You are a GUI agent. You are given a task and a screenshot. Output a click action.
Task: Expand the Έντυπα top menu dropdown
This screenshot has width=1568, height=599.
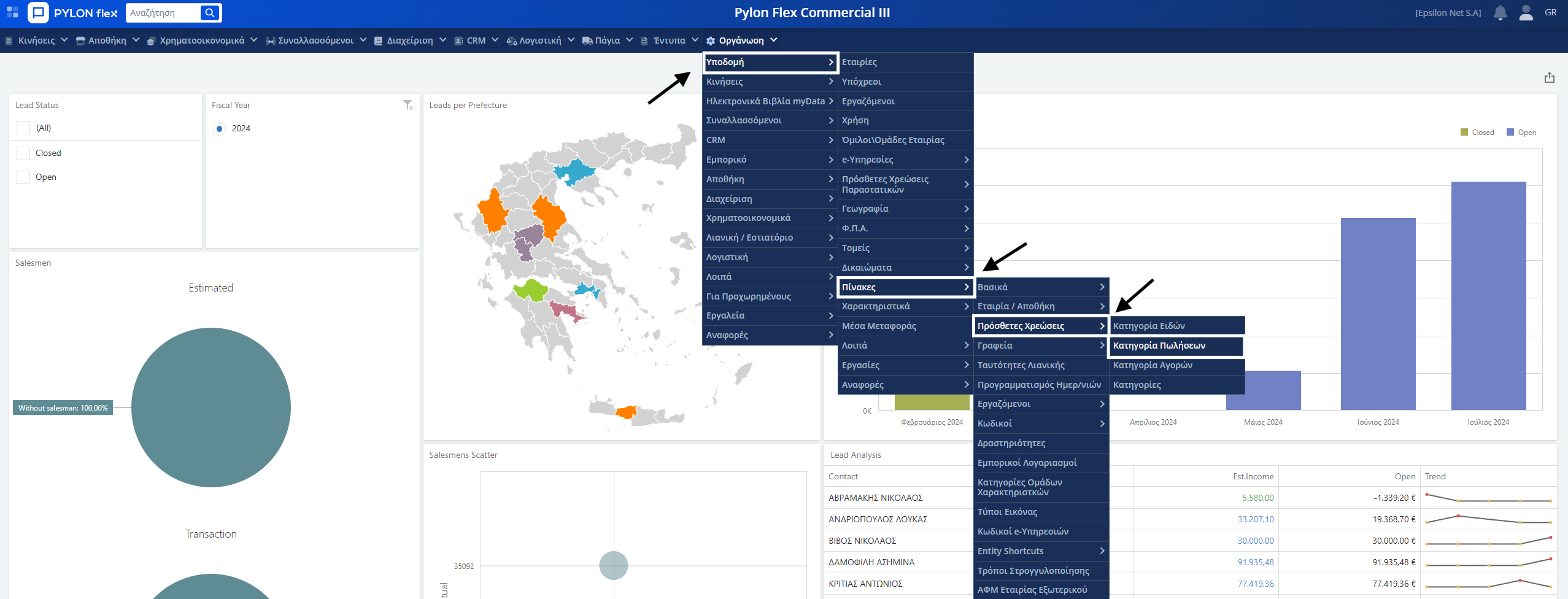(695, 40)
